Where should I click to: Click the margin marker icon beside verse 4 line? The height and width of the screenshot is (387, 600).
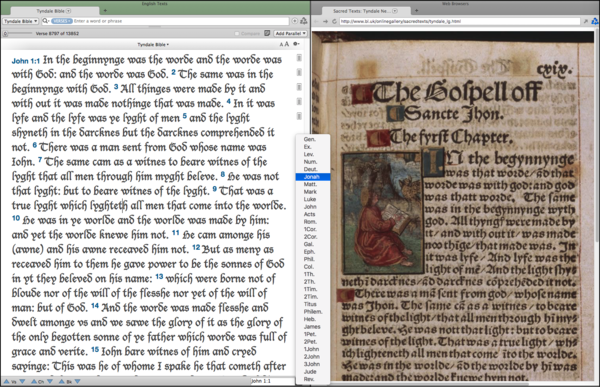click(x=299, y=101)
